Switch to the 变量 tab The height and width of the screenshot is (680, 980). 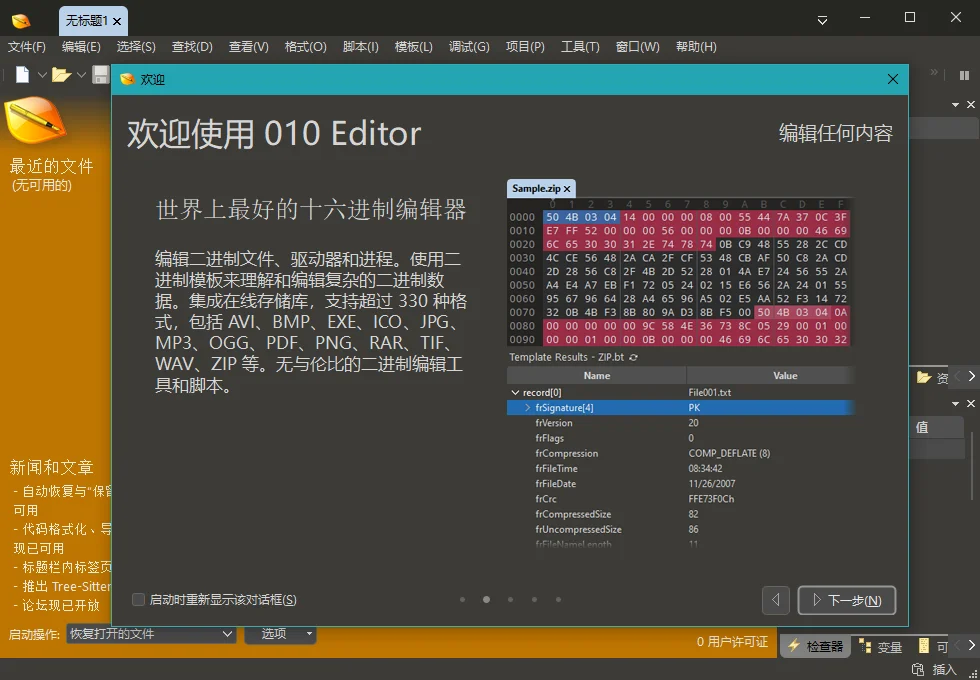(x=880, y=647)
